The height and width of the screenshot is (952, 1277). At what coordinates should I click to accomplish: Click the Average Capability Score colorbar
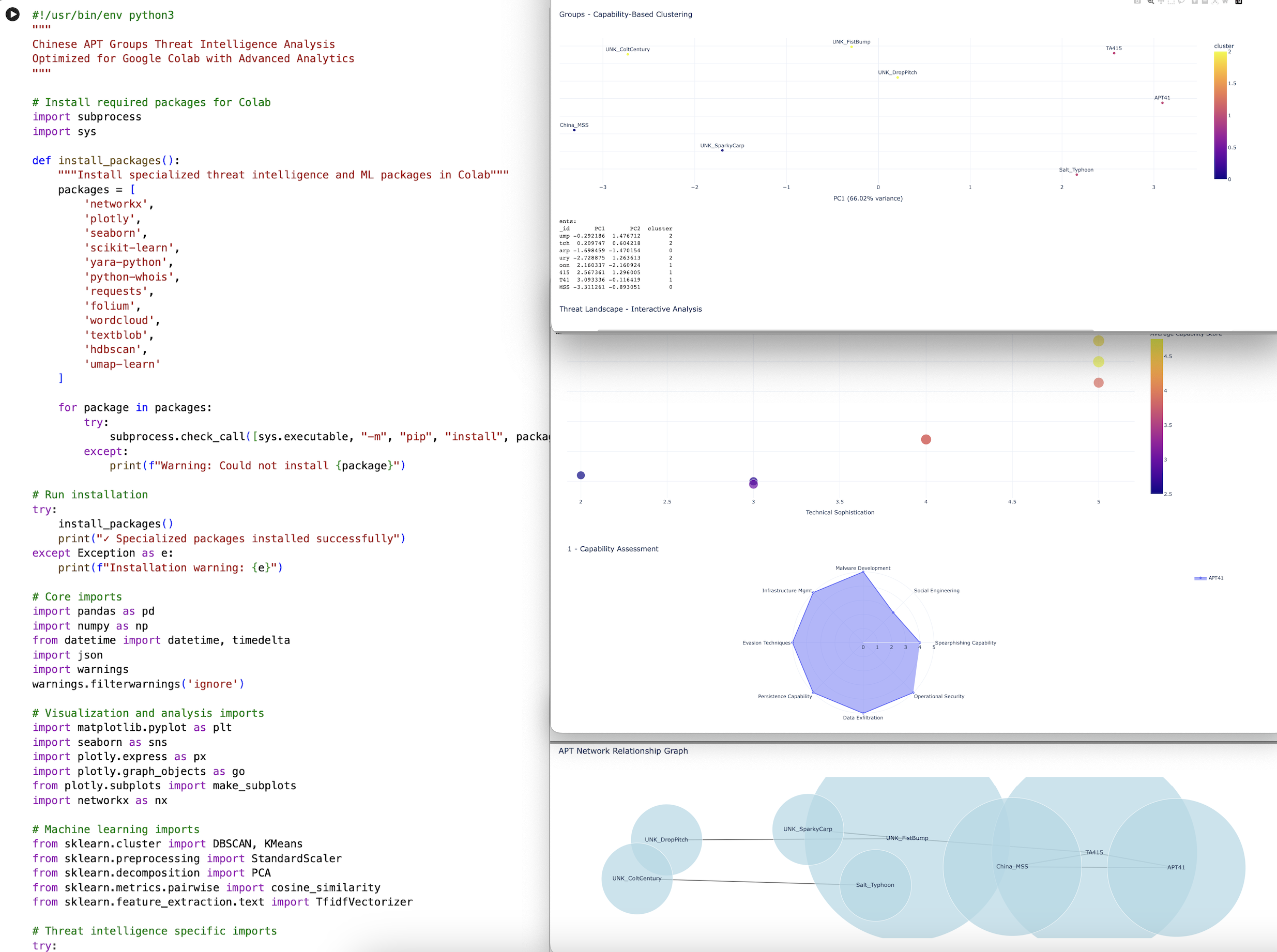1156,416
